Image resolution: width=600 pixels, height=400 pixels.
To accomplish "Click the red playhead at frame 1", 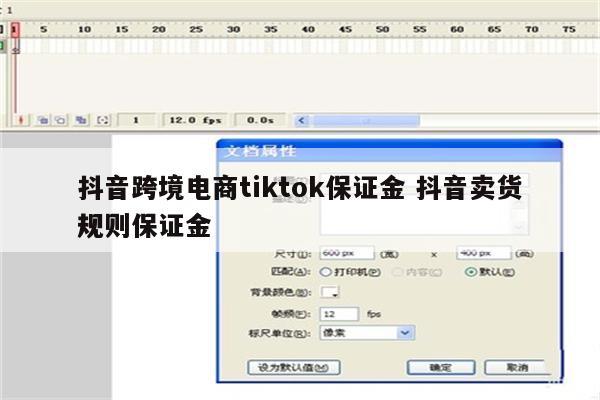I will (15, 30).
